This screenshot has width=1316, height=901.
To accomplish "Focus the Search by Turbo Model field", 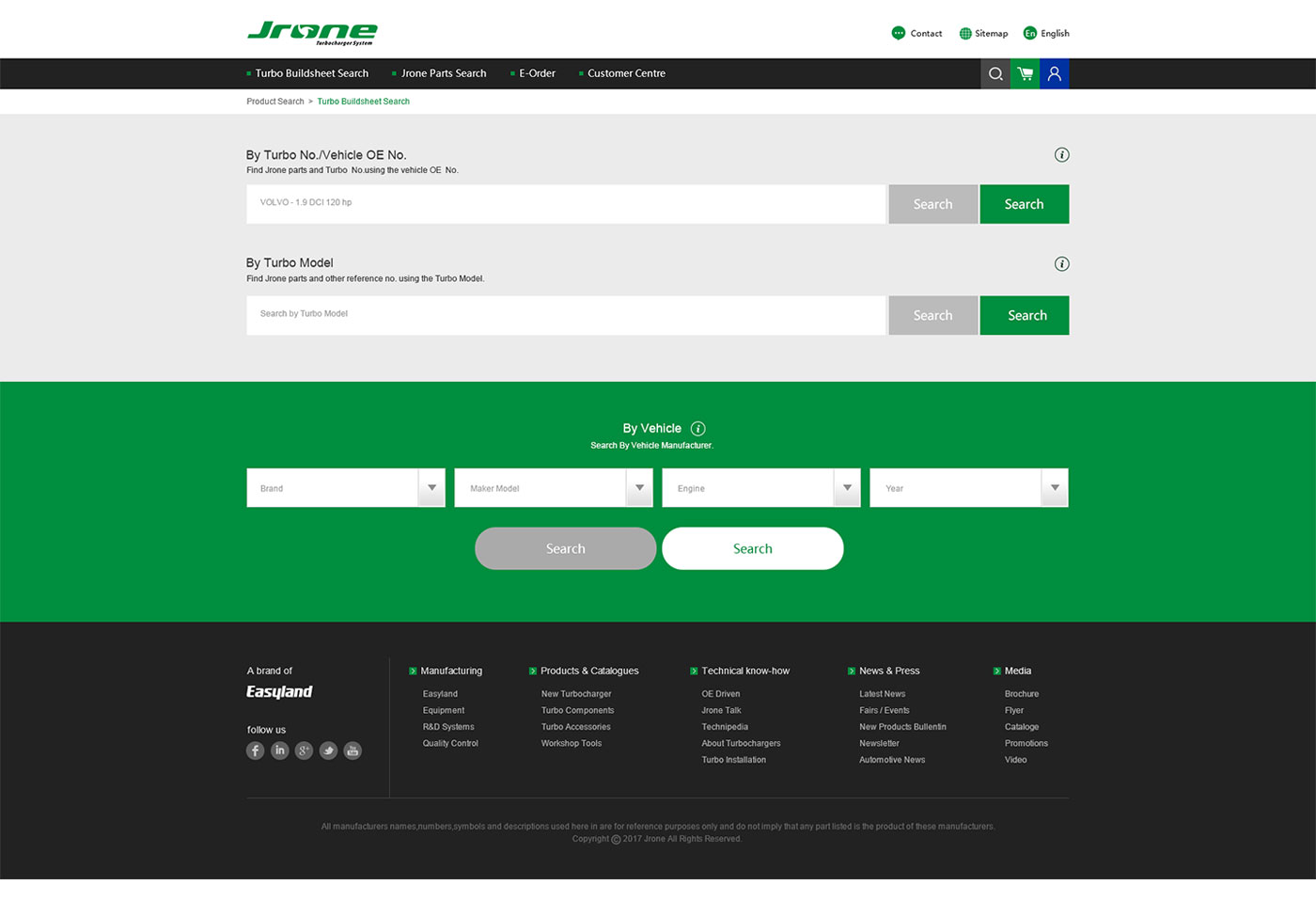I will coord(565,315).
